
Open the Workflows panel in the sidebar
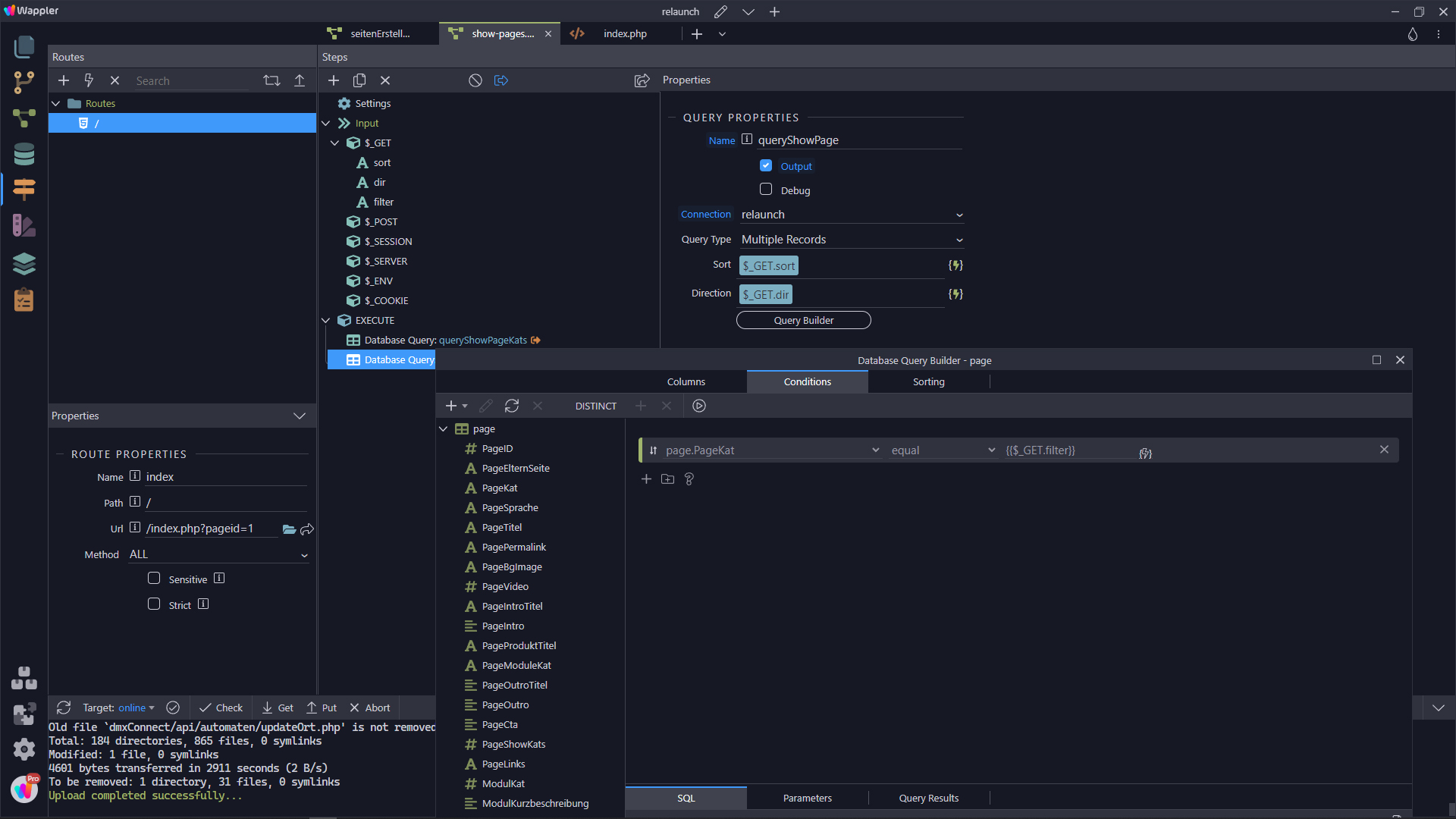[24, 118]
